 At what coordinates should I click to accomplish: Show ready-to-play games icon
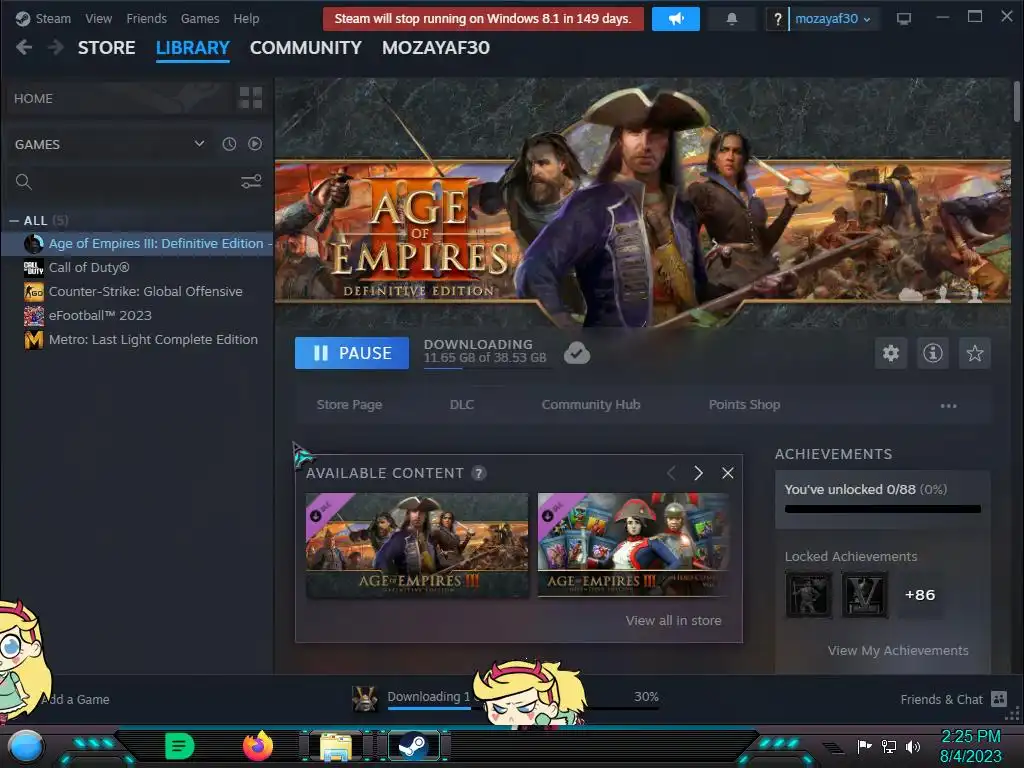(255, 144)
